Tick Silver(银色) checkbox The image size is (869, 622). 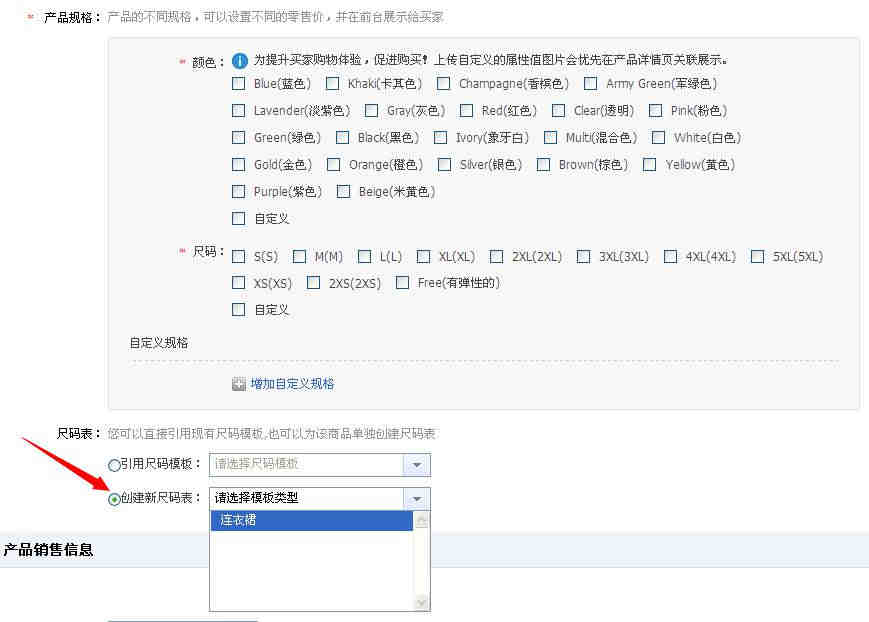point(444,165)
